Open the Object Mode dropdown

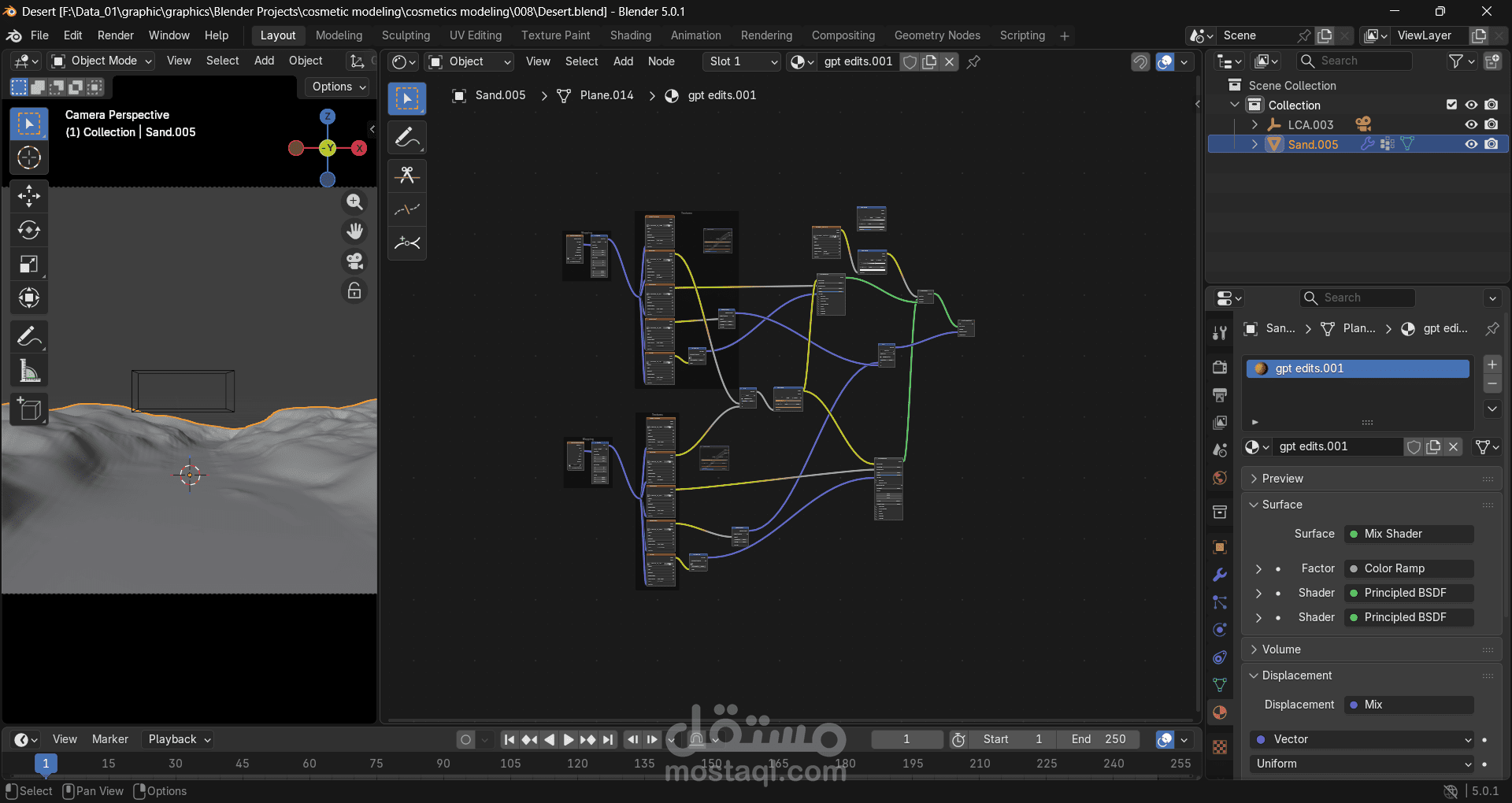click(x=102, y=61)
